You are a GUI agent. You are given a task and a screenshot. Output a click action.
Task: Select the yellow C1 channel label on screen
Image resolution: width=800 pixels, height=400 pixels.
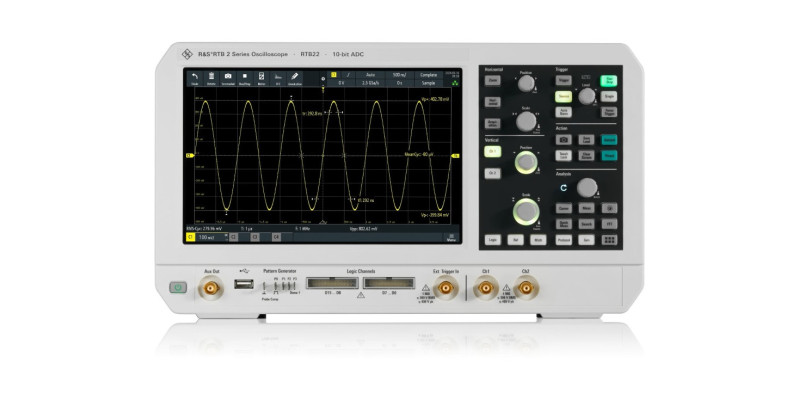coord(190,237)
